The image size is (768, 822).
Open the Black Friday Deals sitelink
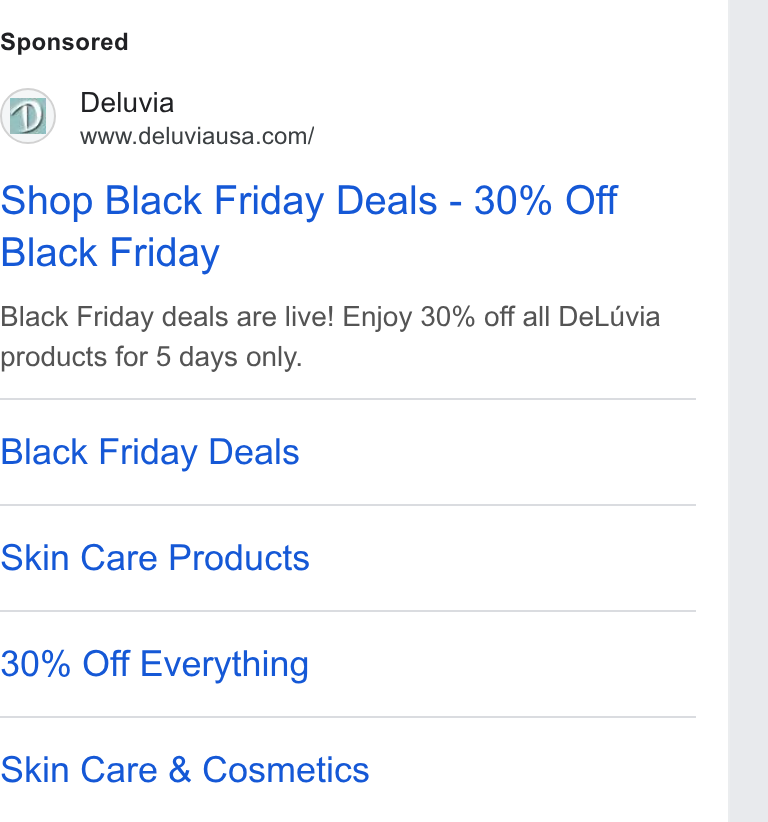(x=150, y=452)
